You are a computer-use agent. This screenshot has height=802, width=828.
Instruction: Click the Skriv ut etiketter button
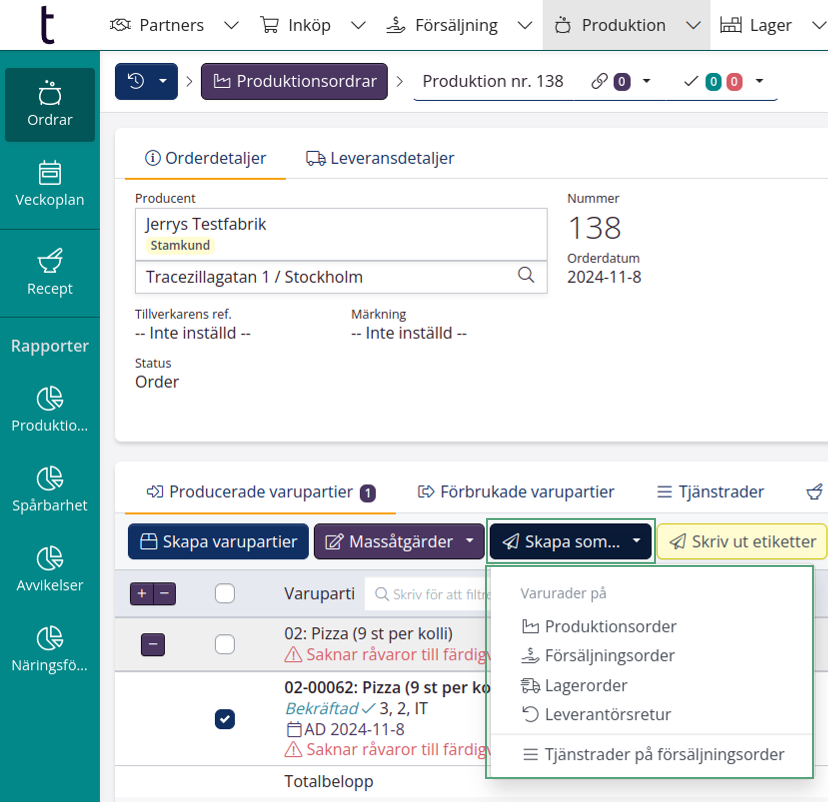pos(742,542)
